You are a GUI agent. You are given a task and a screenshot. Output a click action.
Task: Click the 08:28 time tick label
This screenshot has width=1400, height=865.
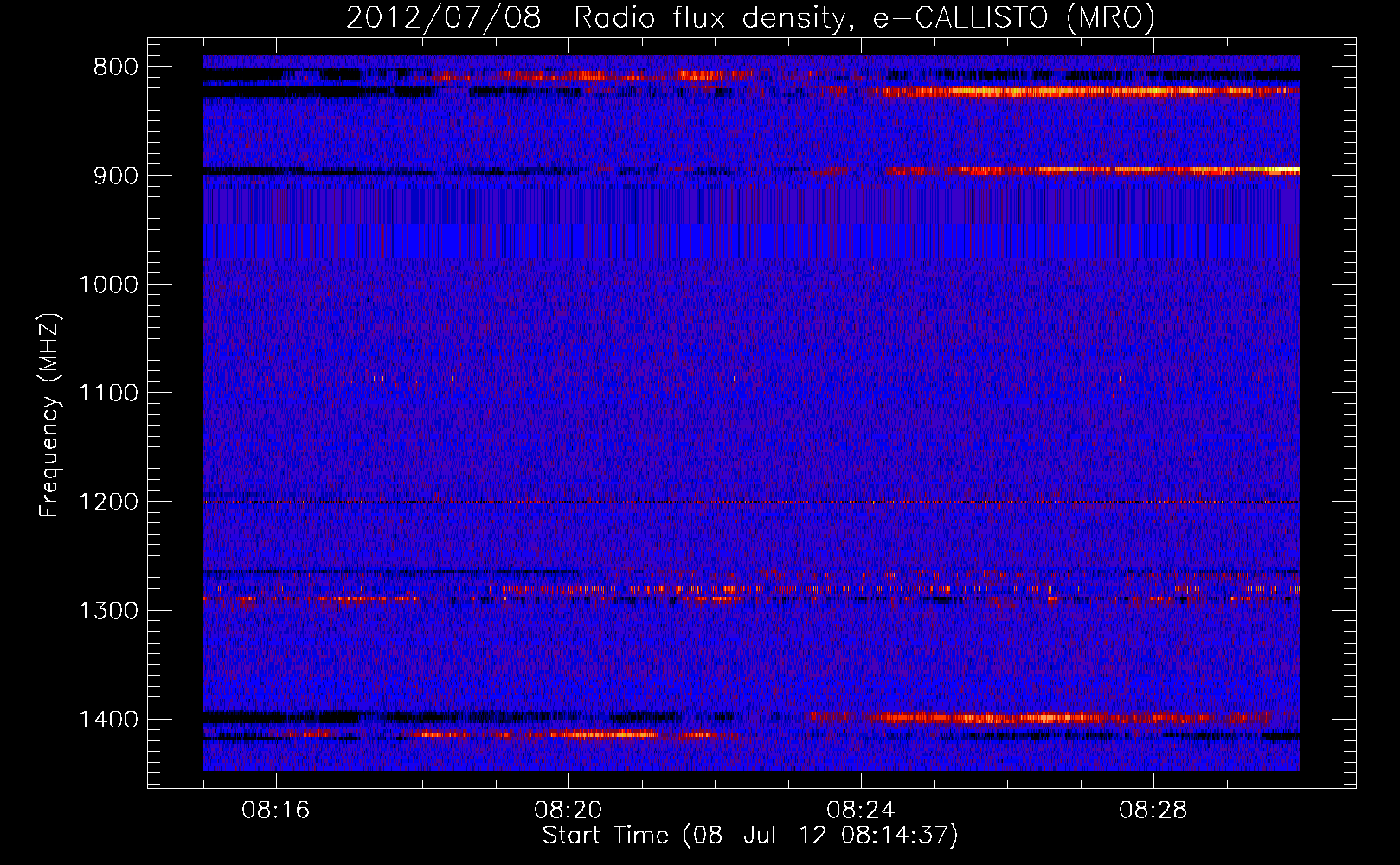tap(1153, 811)
